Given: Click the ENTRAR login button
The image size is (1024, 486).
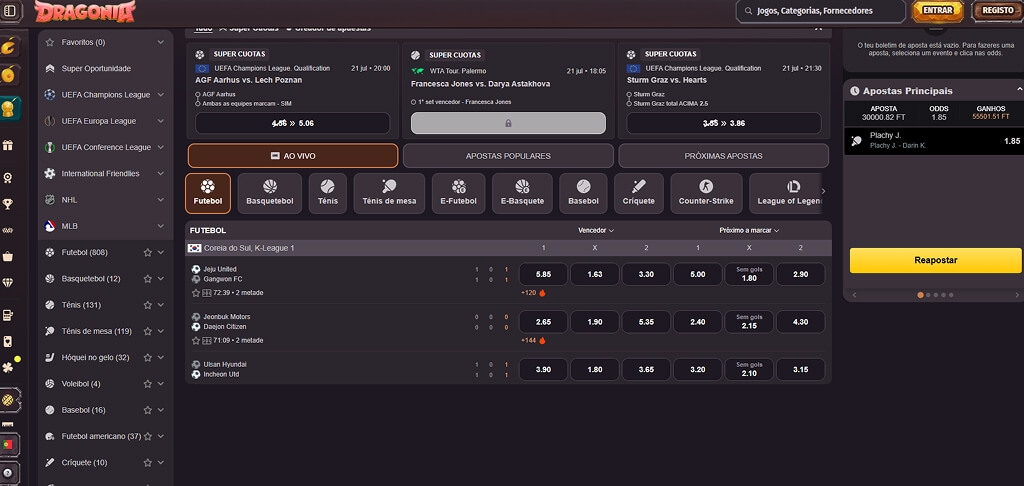Looking at the screenshot, I should click(937, 10).
